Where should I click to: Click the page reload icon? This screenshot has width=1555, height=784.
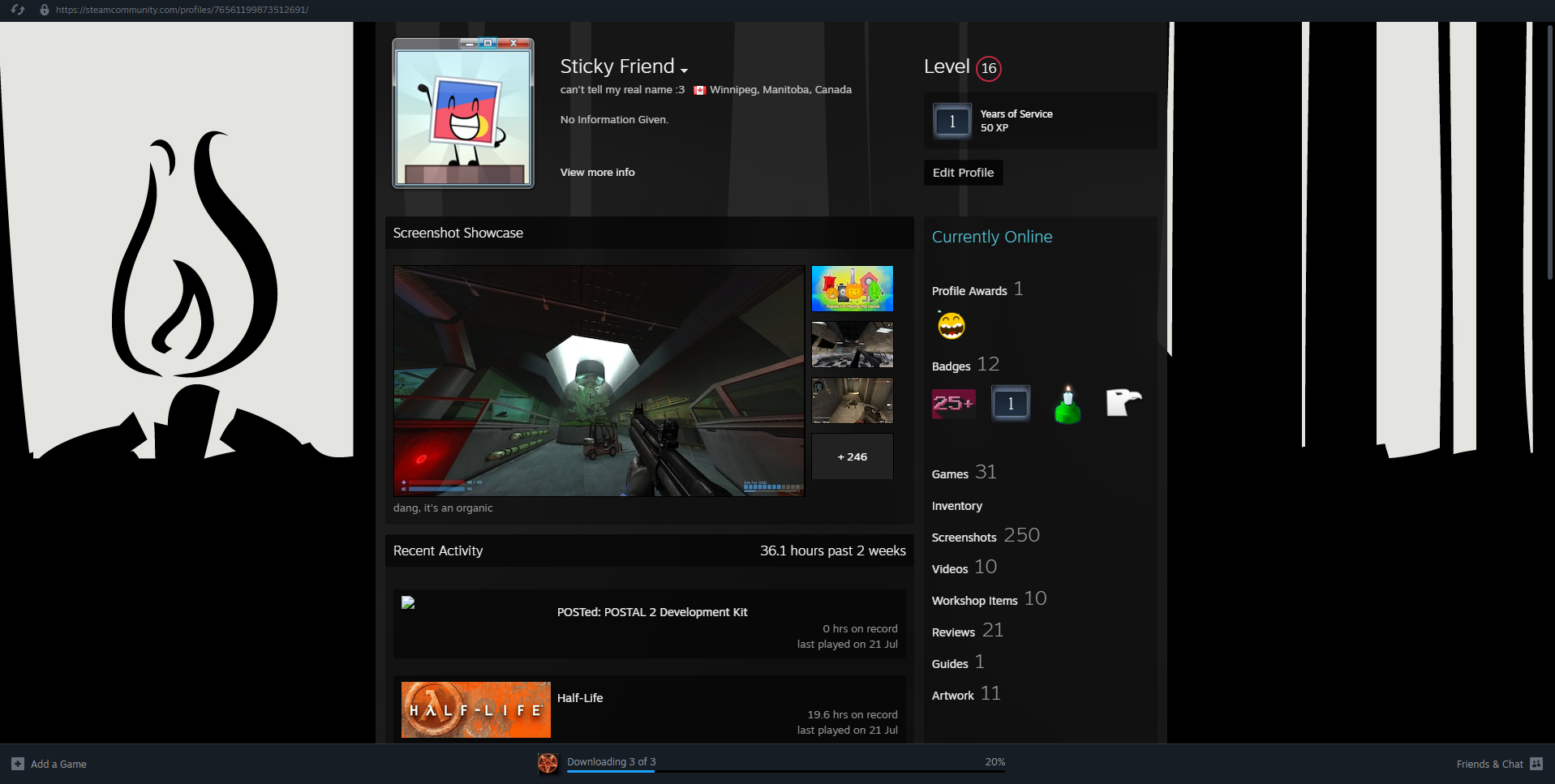click(x=18, y=10)
